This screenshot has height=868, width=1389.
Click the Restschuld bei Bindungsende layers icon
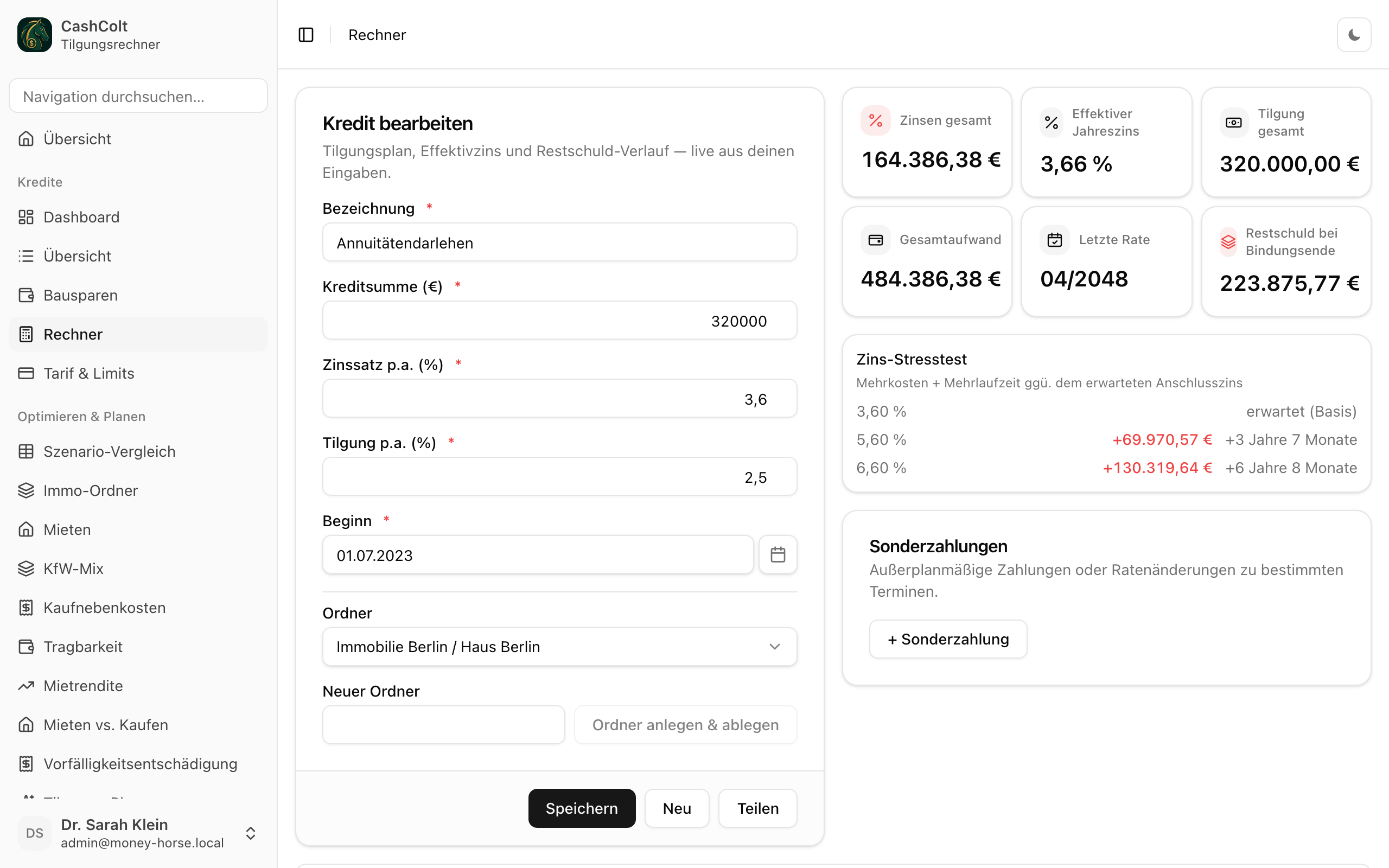[x=1228, y=242]
